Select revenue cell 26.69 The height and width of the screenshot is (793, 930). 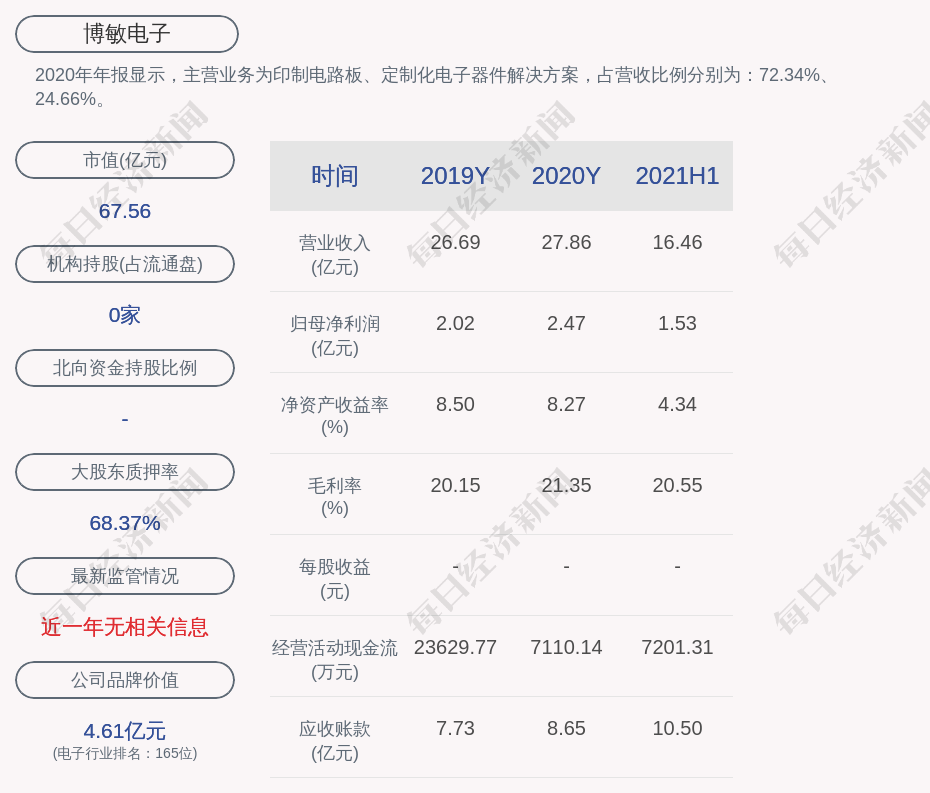click(x=456, y=243)
